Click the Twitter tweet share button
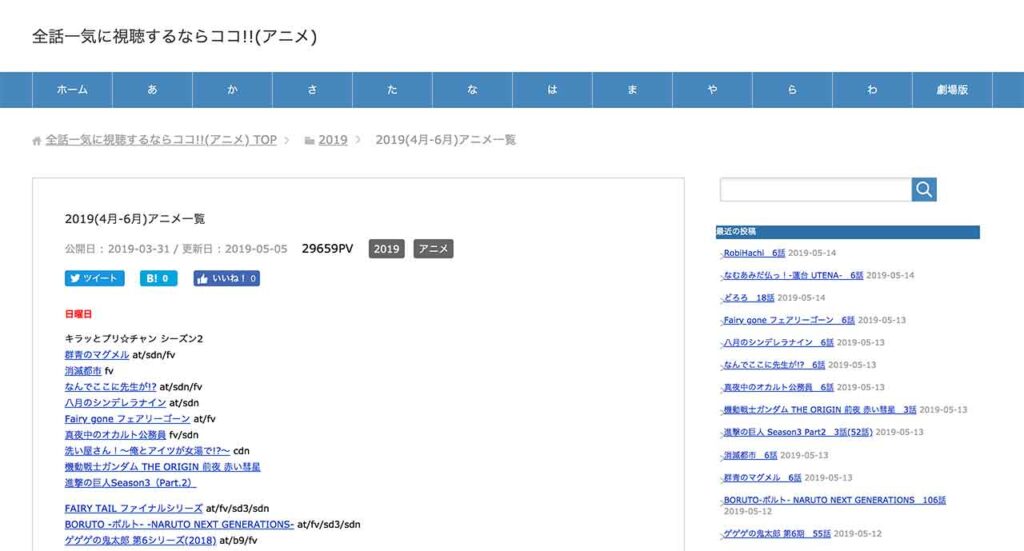Image resolution: width=1024 pixels, height=551 pixels. [x=95, y=279]
